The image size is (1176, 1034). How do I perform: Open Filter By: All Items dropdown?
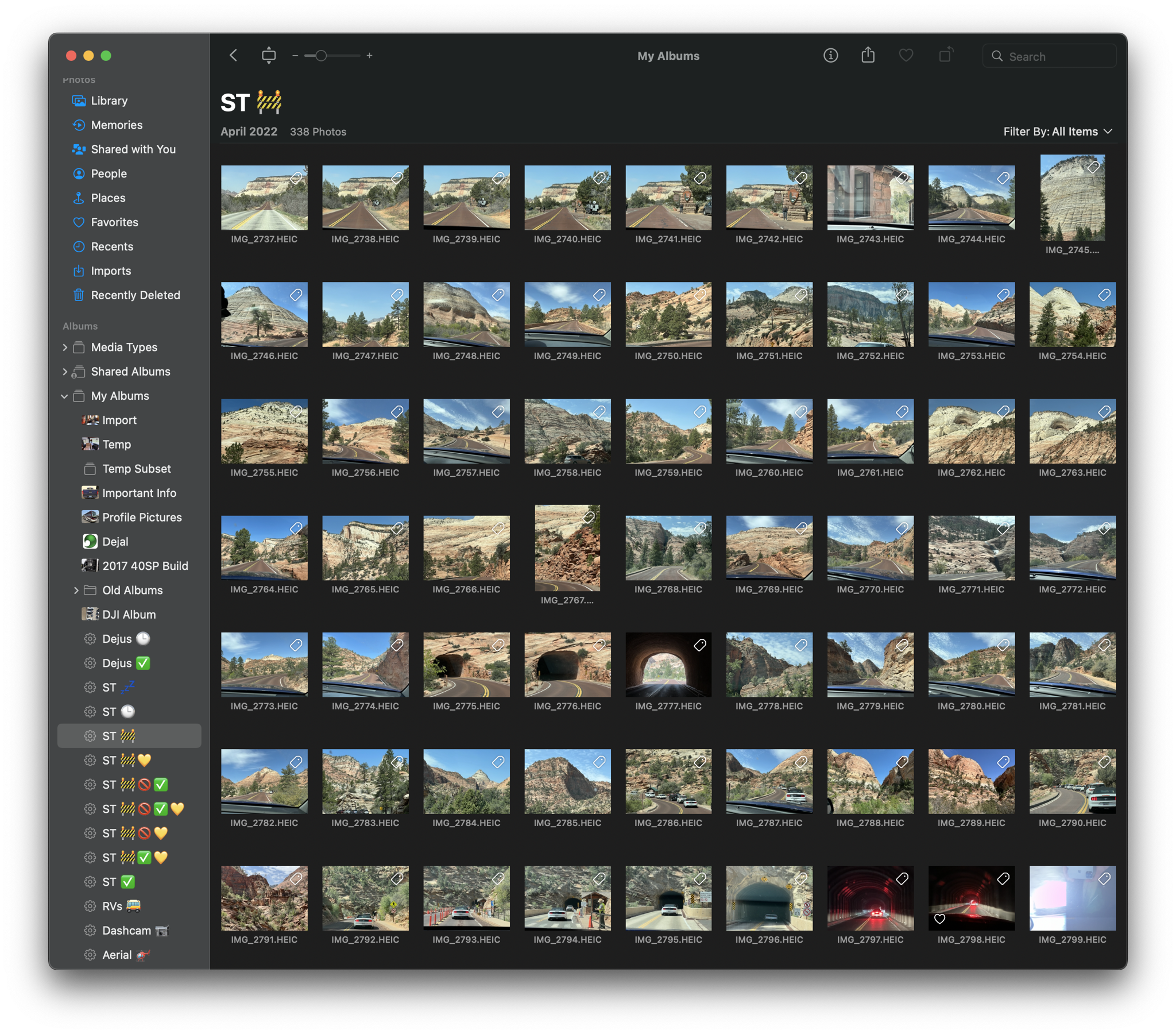(1058, 132)
